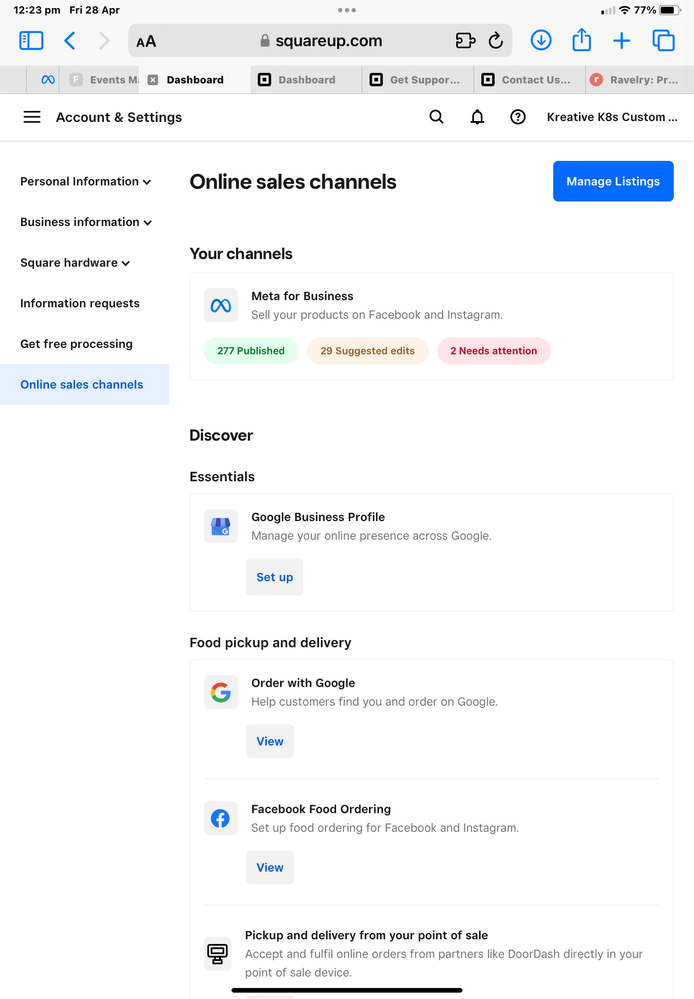Screen dimensions: 694x999
Task: Open the hamburger navigation menu
Action: pos(32,117)
